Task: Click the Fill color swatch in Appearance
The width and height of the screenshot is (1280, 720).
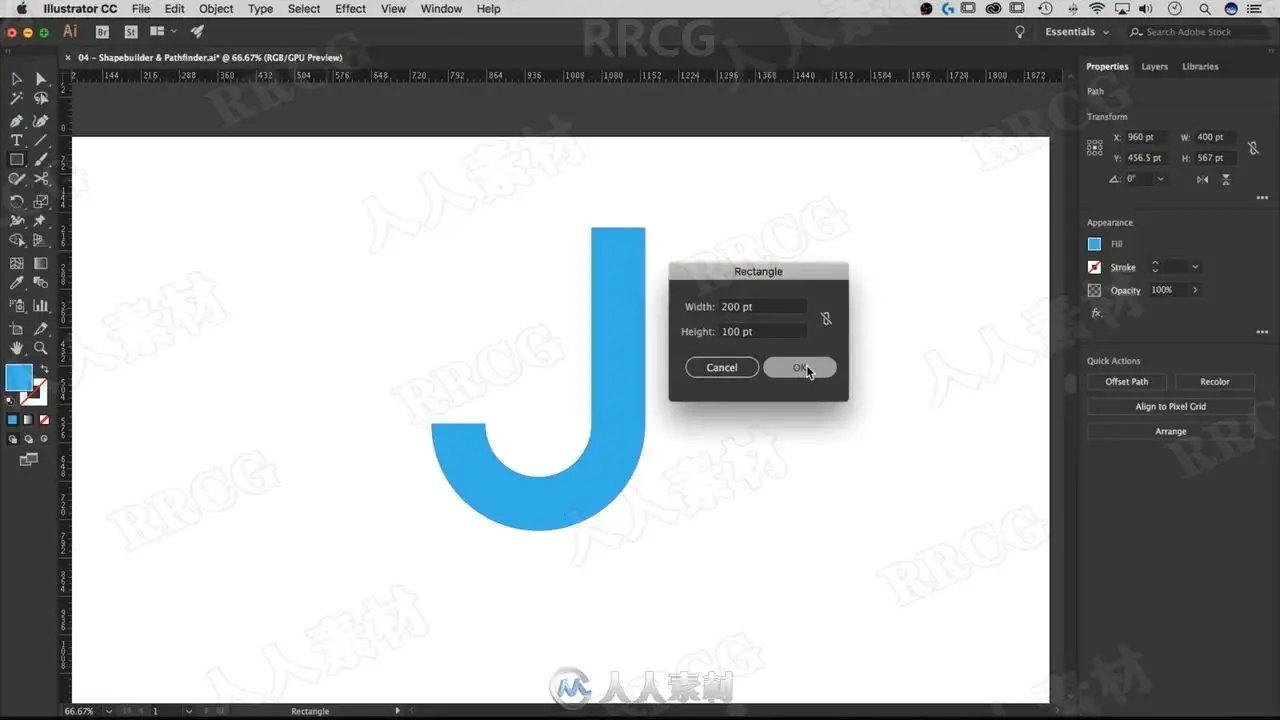Action: (x=1094, y=244)
